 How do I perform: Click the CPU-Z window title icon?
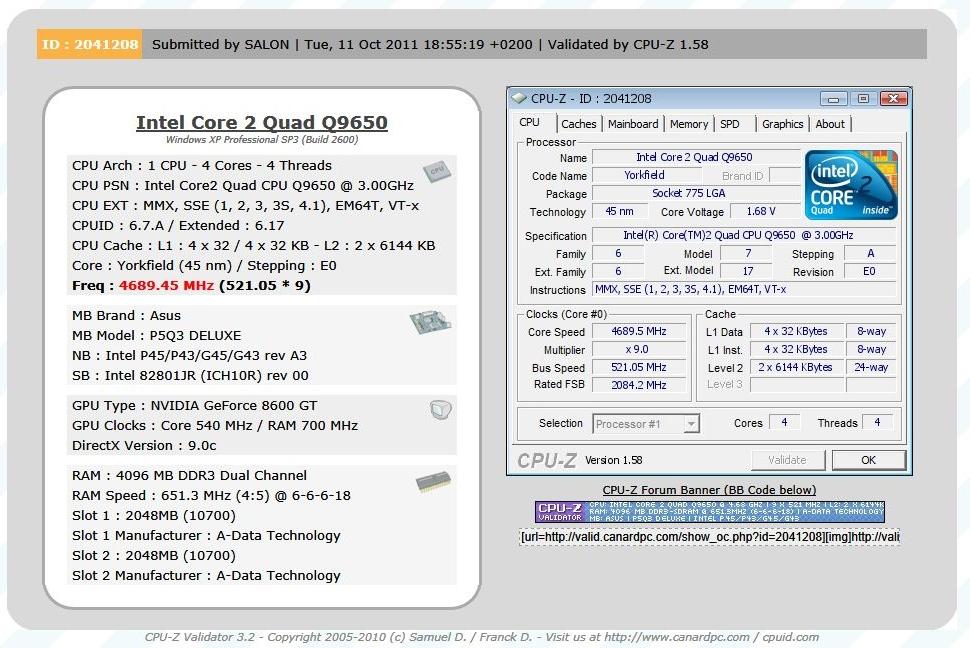(x=519, y=98)
